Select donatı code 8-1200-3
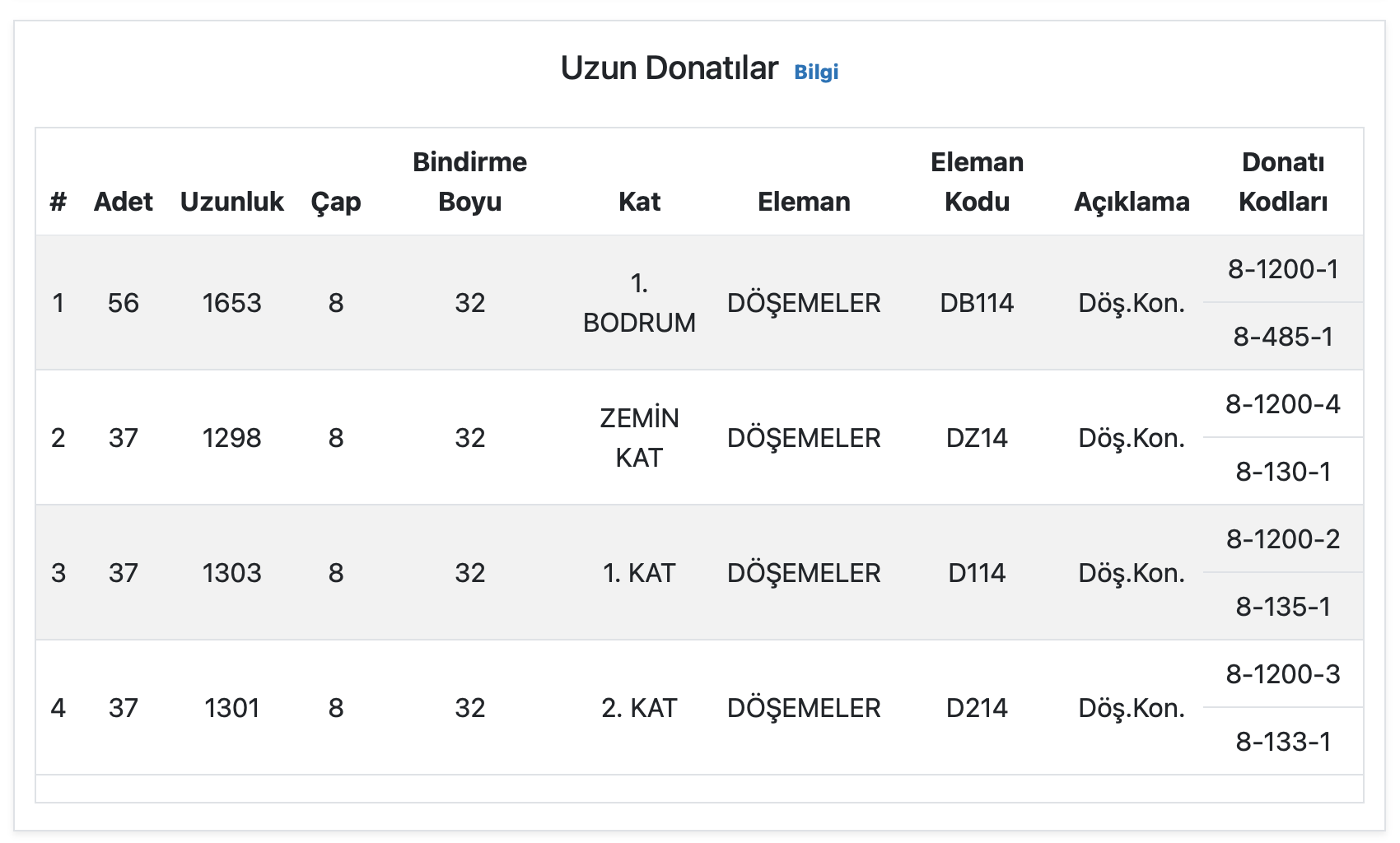 pos(1283,674)
